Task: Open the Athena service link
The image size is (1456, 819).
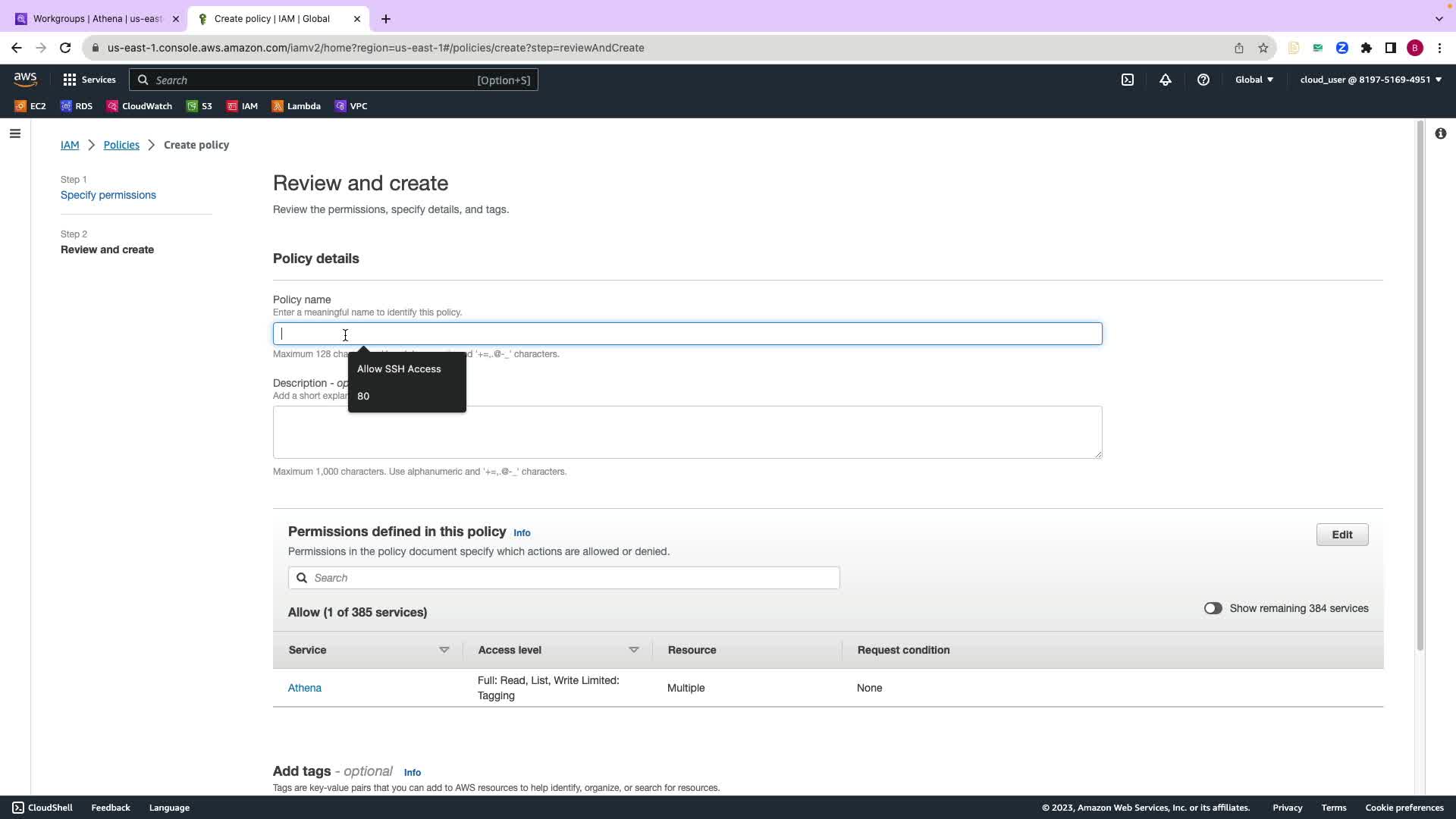Action: [305, 688]
